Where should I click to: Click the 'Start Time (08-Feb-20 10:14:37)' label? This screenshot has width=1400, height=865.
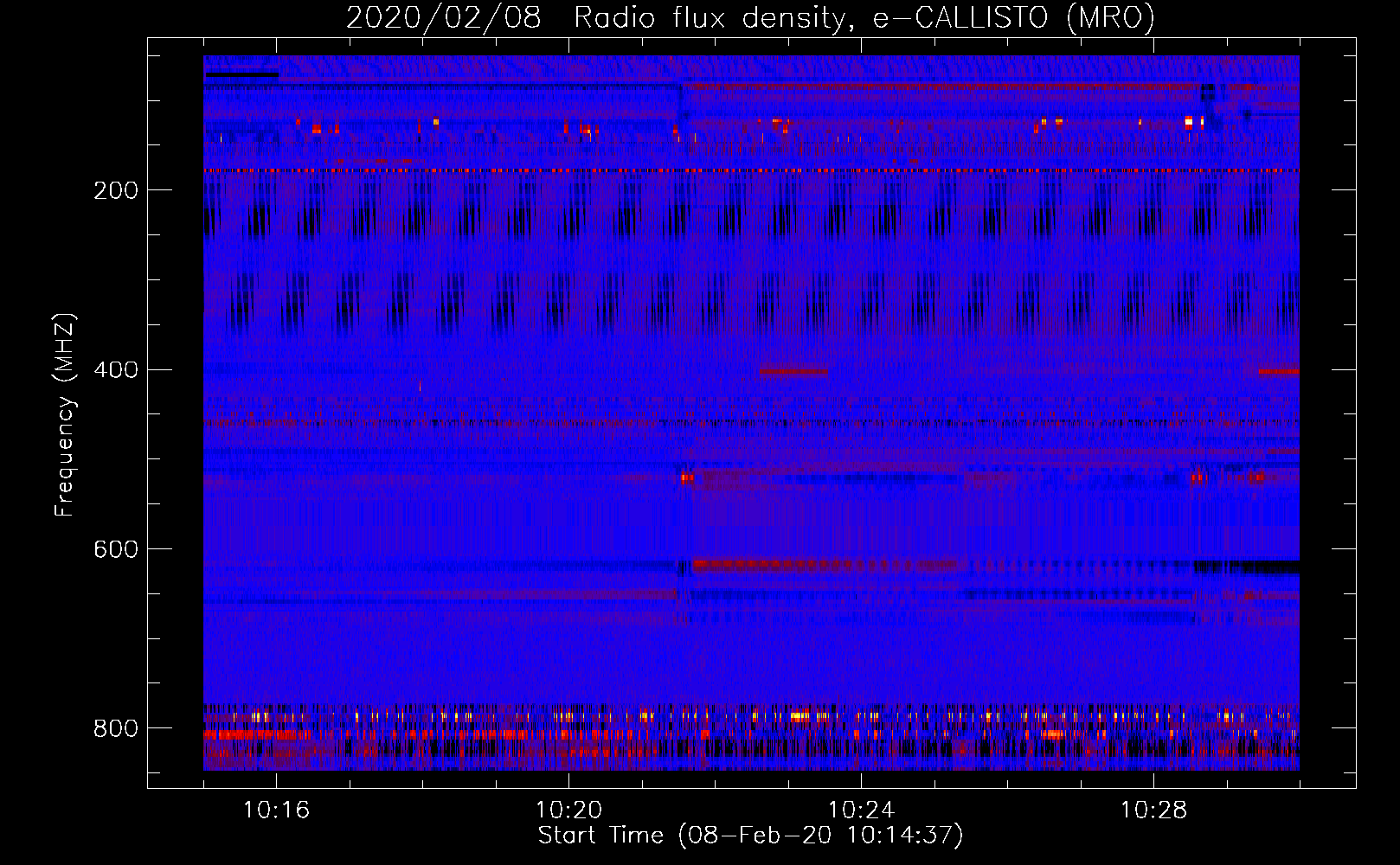[750, 836]
